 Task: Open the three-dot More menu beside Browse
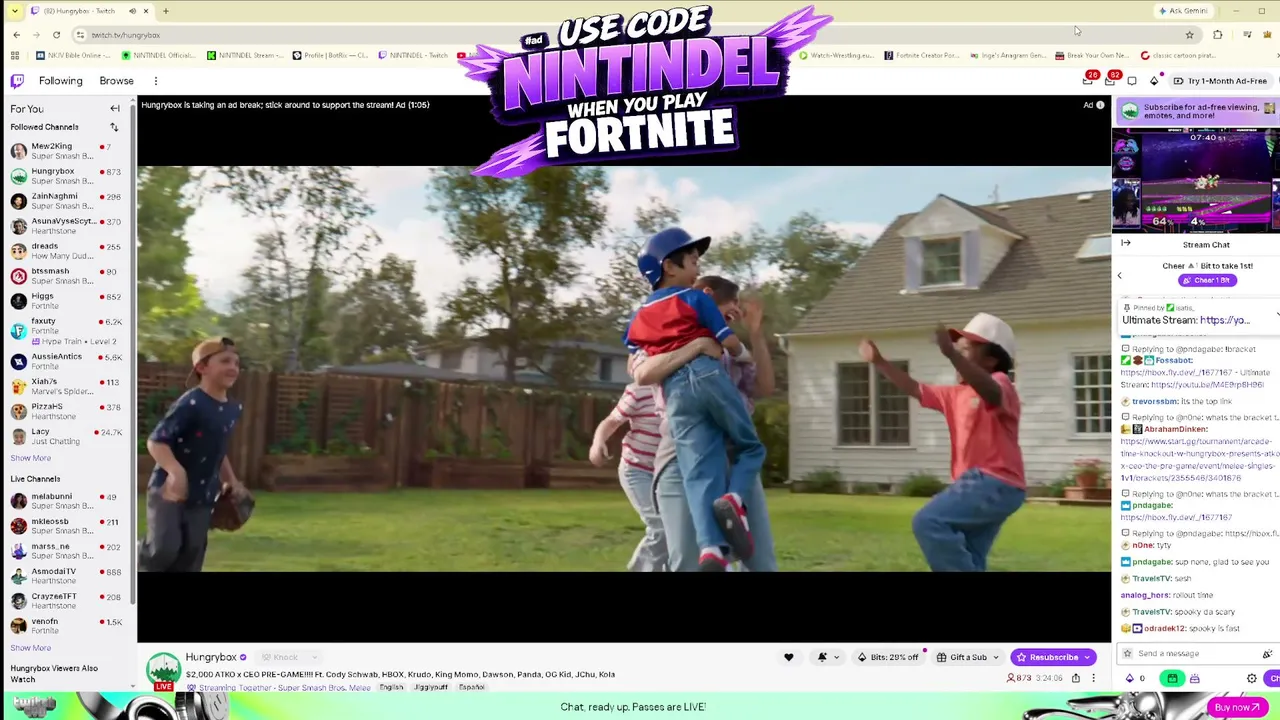pyautogui.click(x=156, y=81)
